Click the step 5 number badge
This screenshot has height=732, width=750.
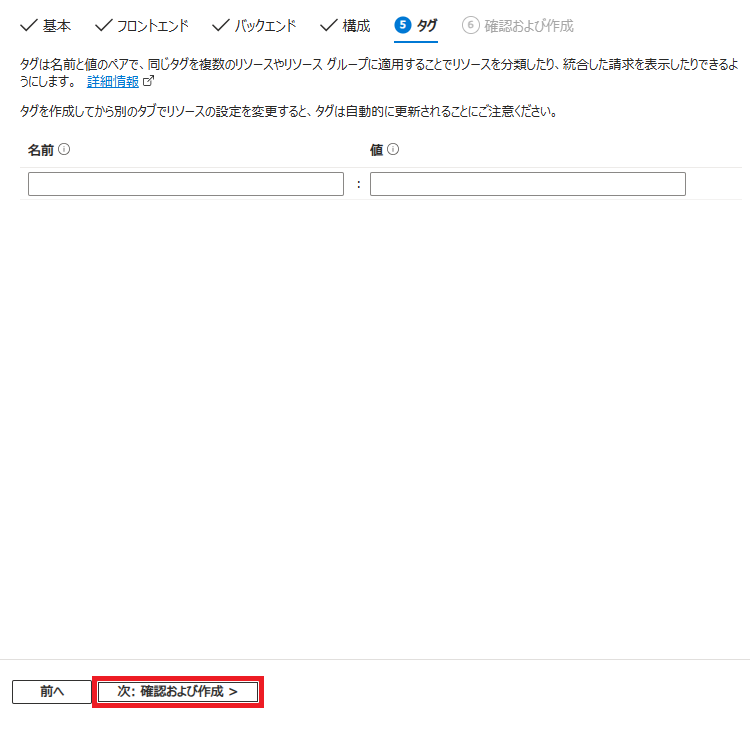coord(403,25)
